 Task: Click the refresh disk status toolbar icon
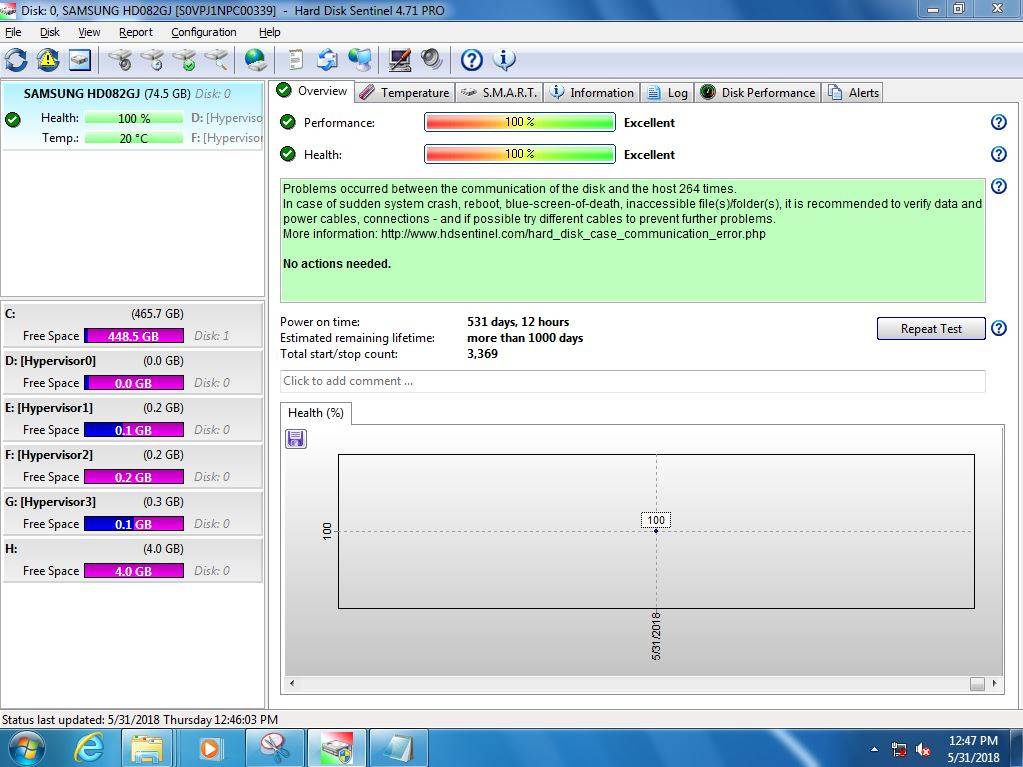click(x=16, y=60)
